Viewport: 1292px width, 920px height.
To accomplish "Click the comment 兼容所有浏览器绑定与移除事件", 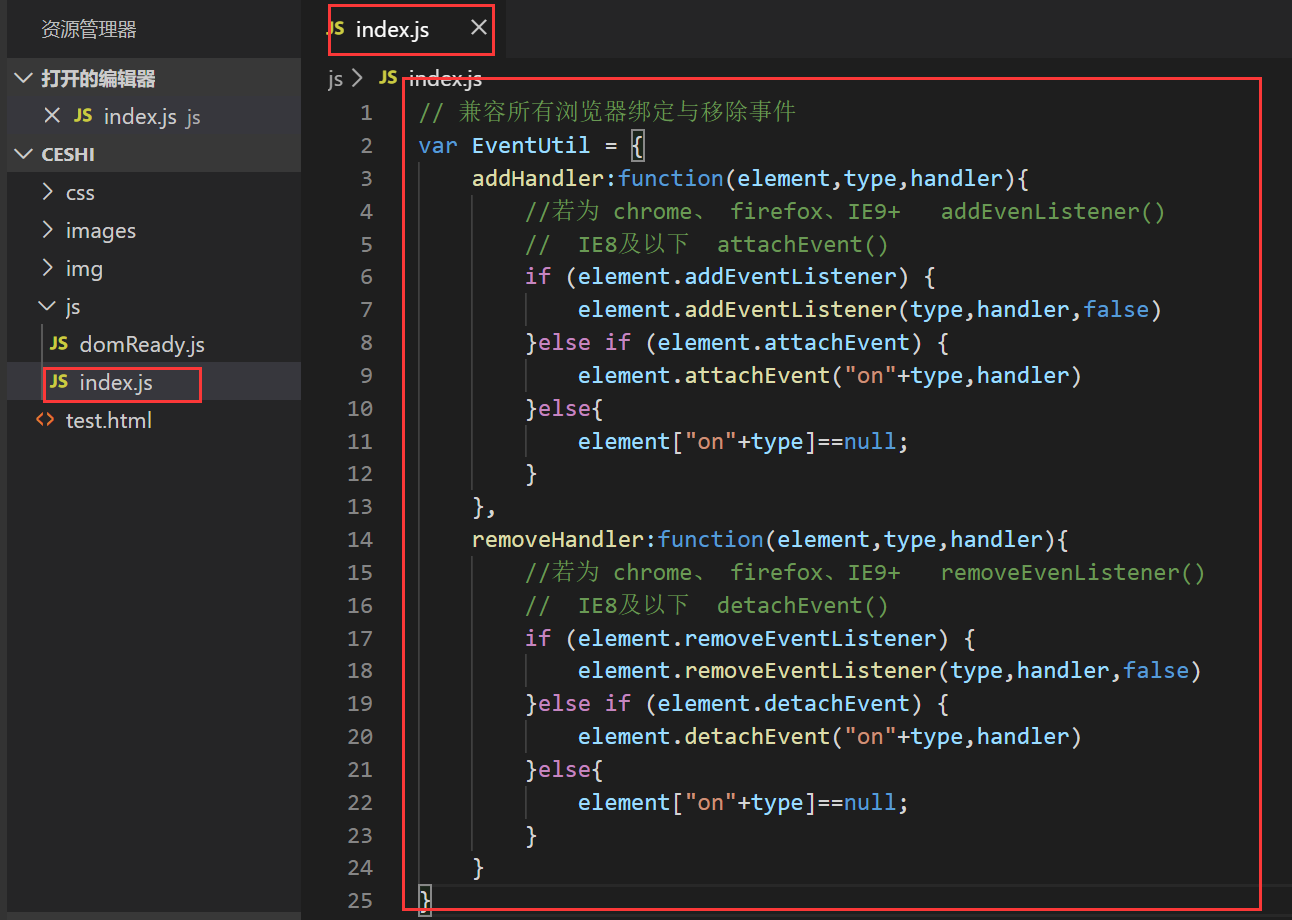I will 627,112.
